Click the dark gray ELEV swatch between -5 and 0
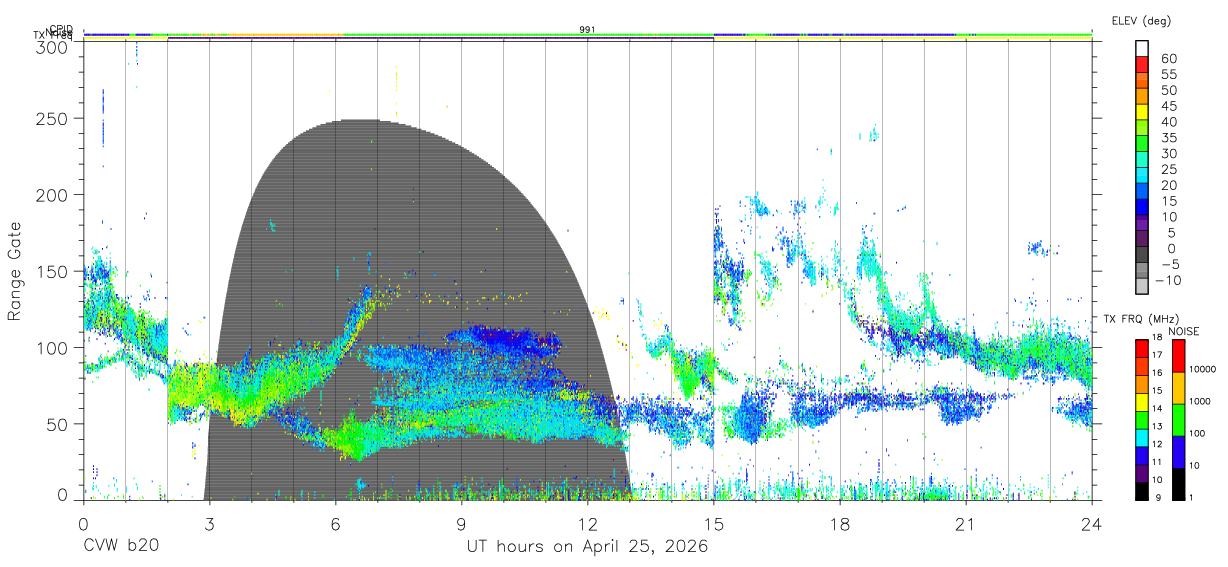This screenshot has width=1228, height=567. [1142, 256]
